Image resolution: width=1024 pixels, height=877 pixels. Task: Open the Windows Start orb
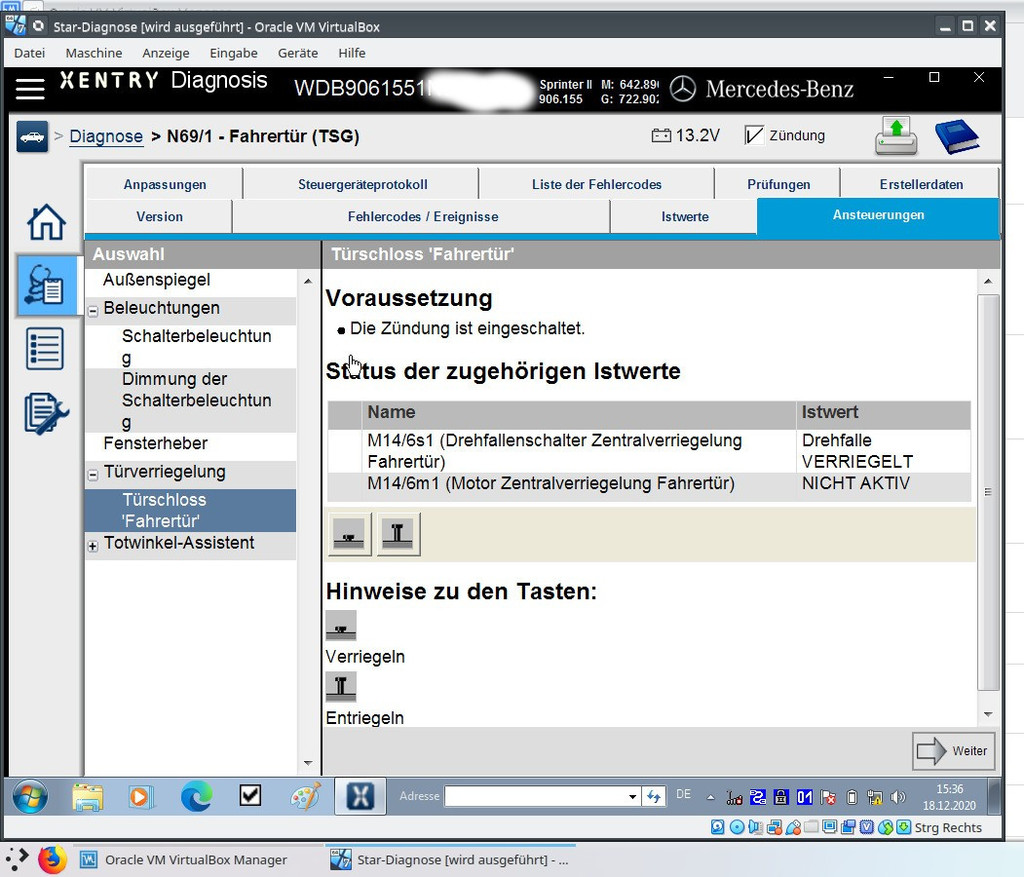click(30, 796)
